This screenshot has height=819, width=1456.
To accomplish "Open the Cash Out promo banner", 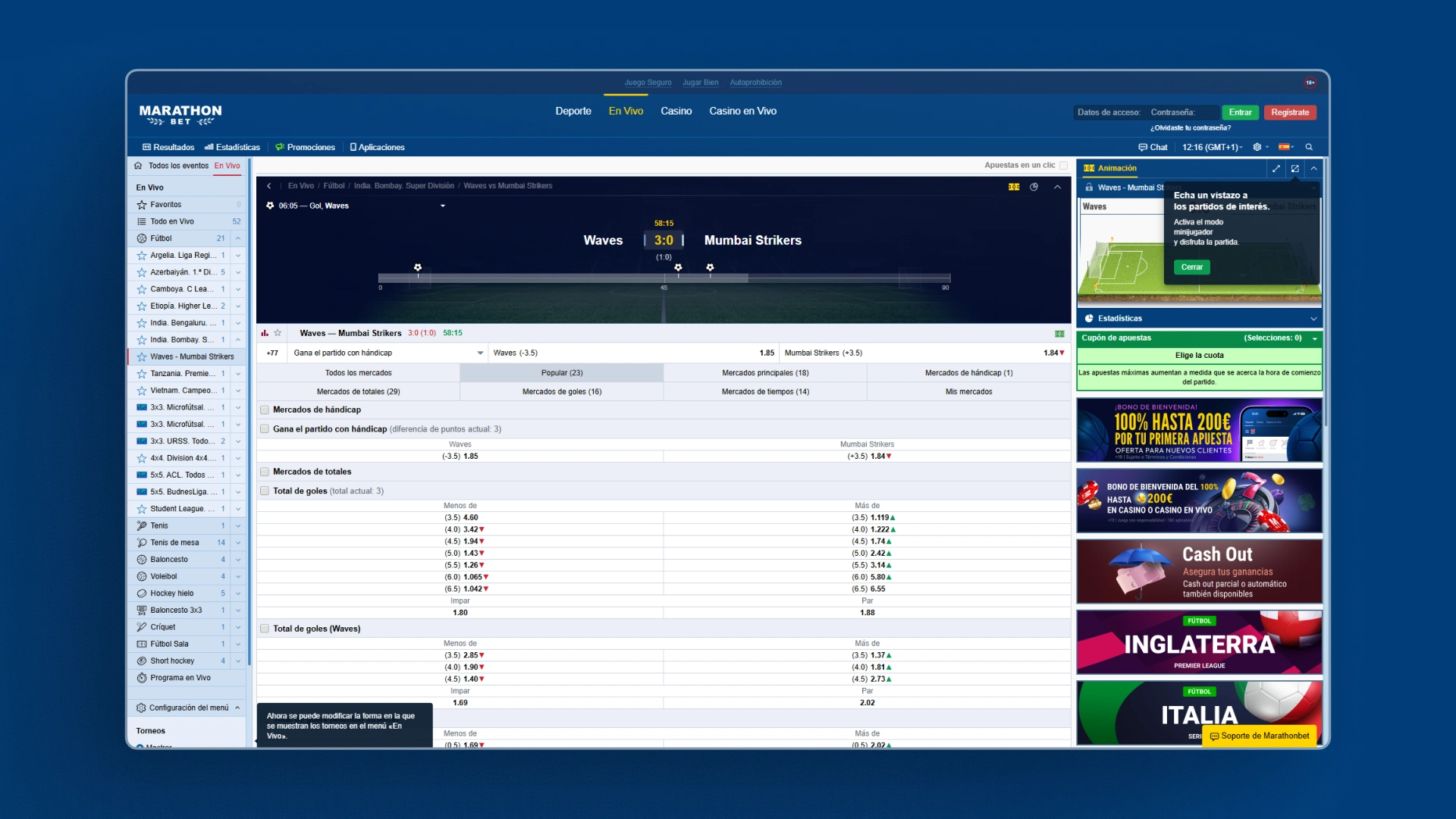I will tap(1199, 572).
